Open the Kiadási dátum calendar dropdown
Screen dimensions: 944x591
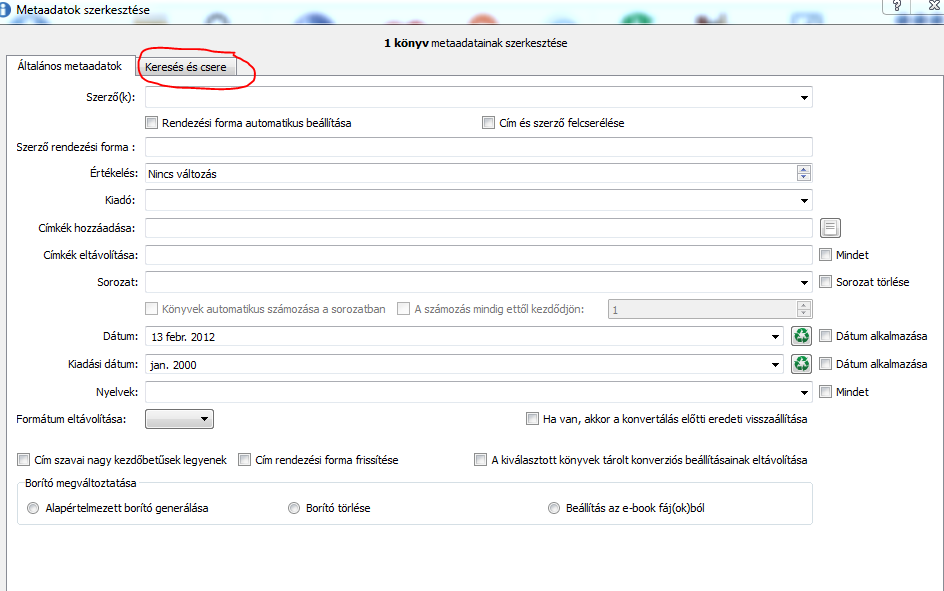775,364
